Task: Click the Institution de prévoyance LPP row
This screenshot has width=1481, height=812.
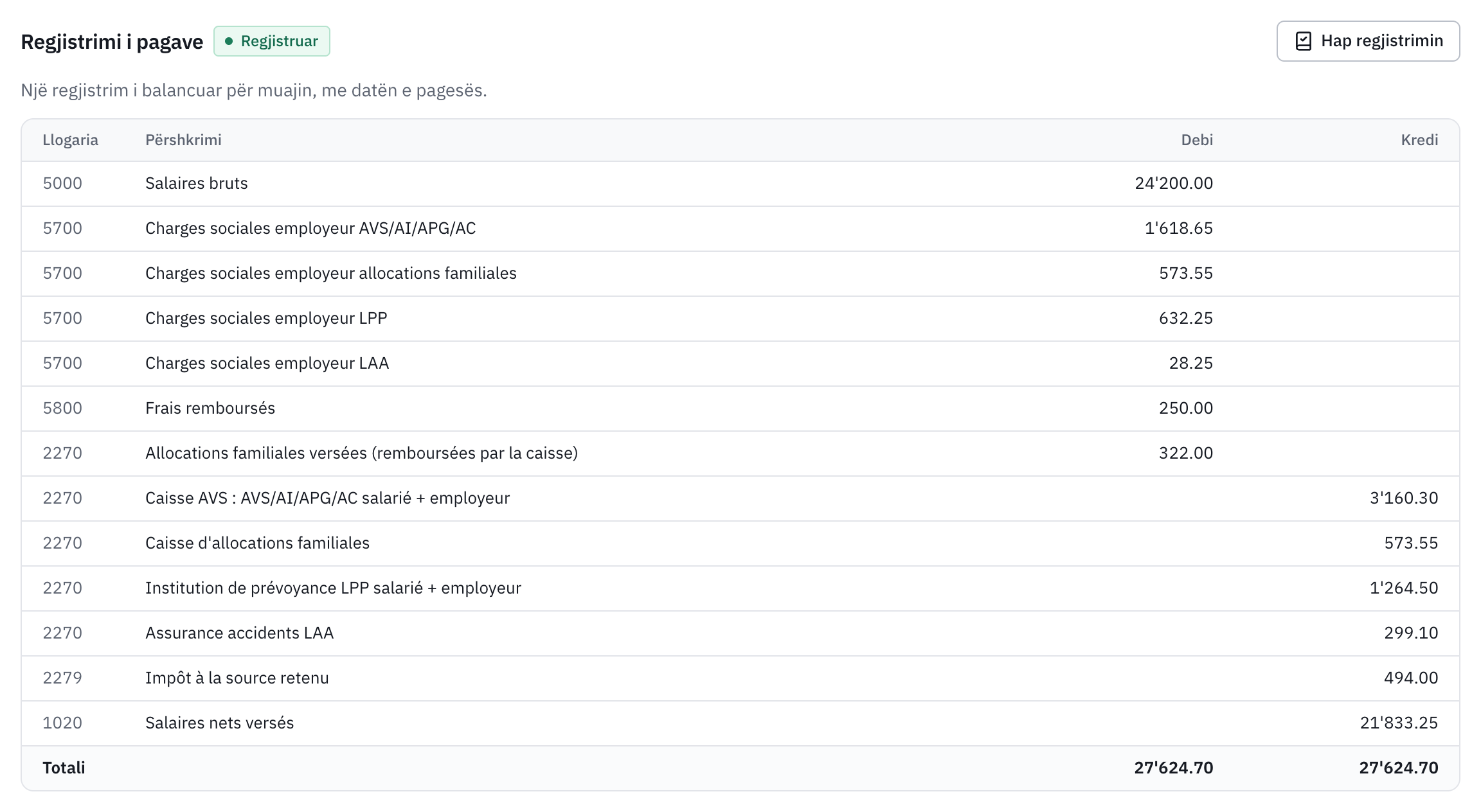Action: (740, 588)
